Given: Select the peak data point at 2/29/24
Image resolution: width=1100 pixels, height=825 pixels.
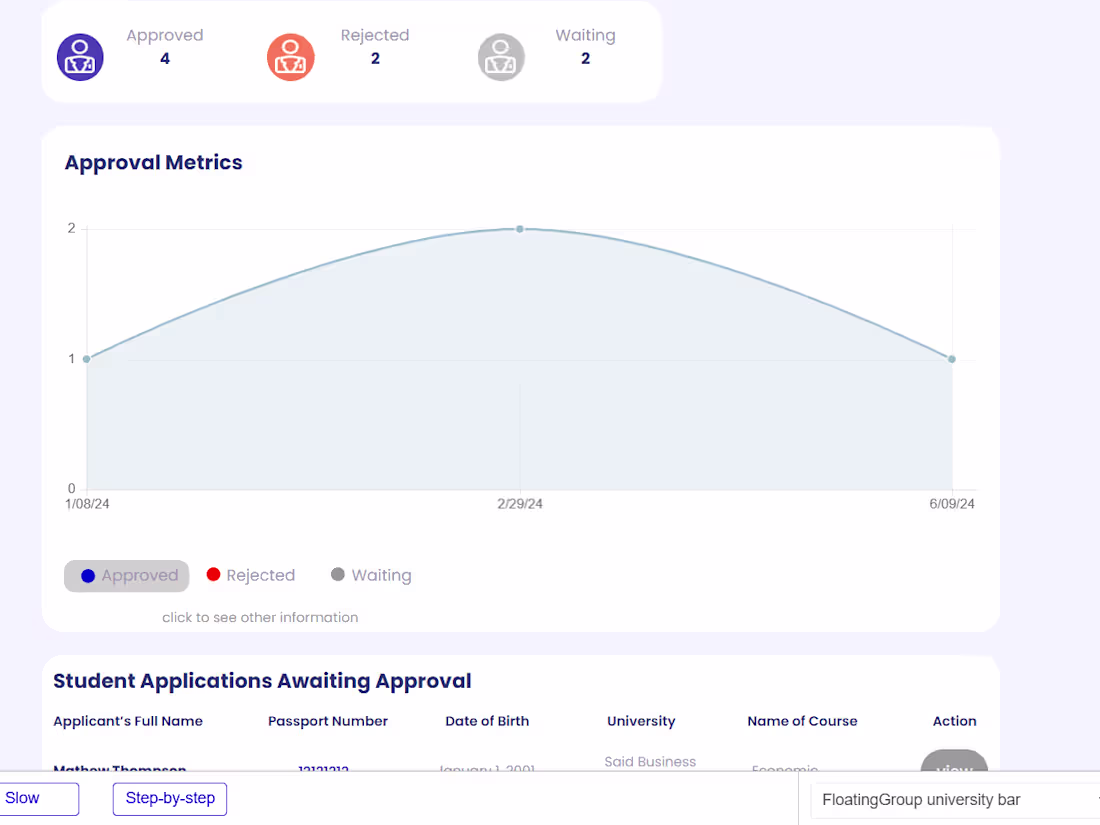Looking at the screenshot, I should pyautogui.click(x=519, y=228).
